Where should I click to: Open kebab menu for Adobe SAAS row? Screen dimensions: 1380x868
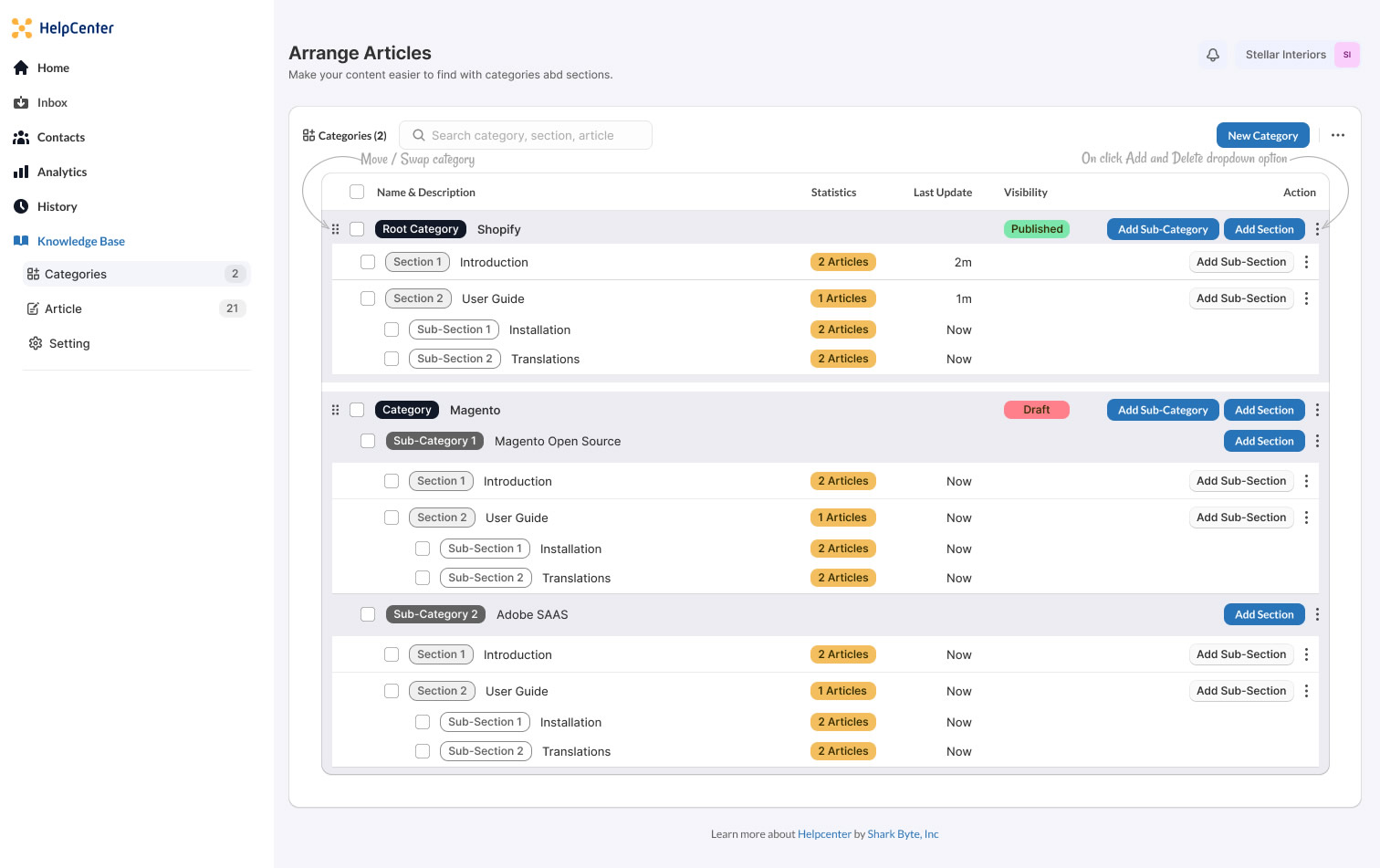(1317, 614)
